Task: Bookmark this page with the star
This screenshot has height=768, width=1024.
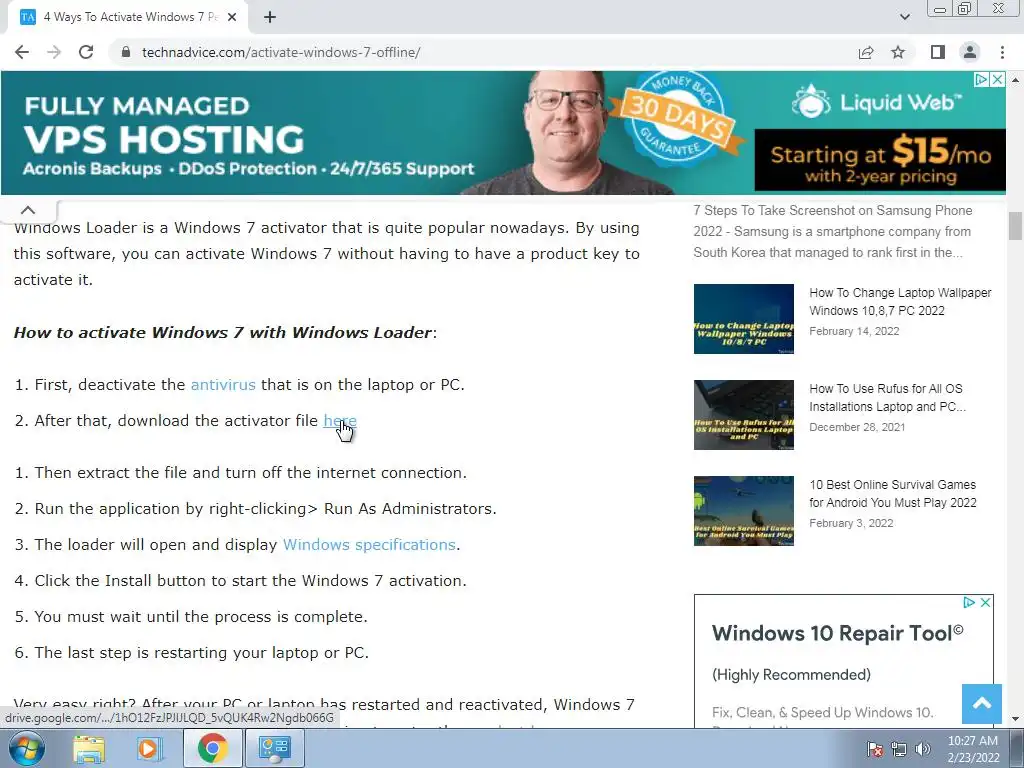Action: [898, 52]
